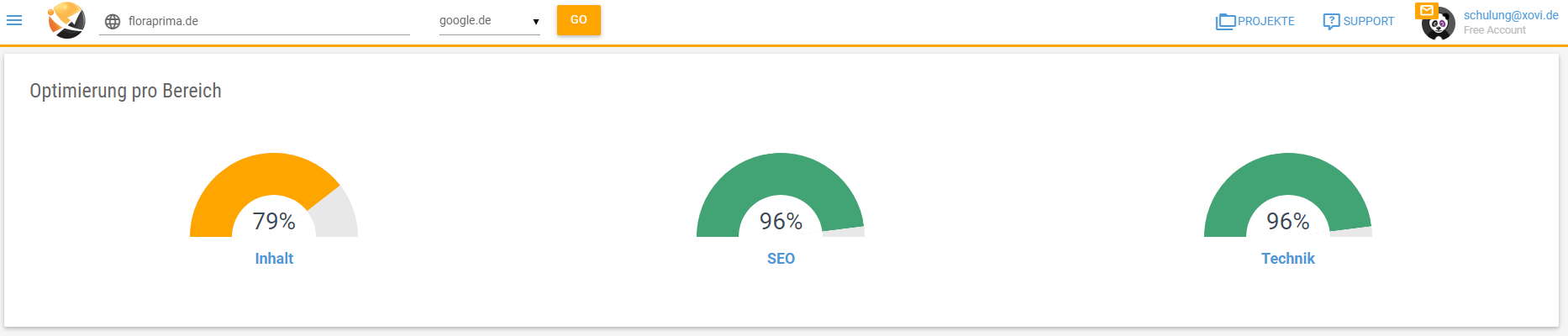
Task: Open the hamburger navigation menu
Action: tap(14, 20)
